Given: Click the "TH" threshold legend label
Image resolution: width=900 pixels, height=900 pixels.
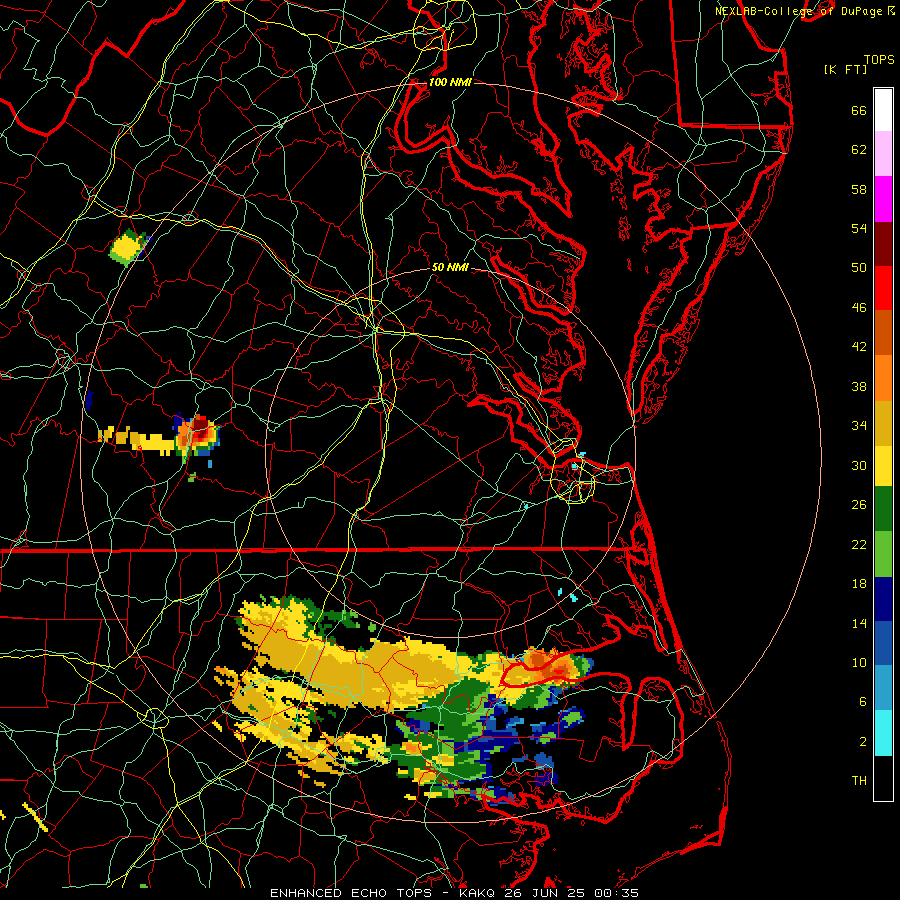Looking at the screenshot, I should point(859,781).
